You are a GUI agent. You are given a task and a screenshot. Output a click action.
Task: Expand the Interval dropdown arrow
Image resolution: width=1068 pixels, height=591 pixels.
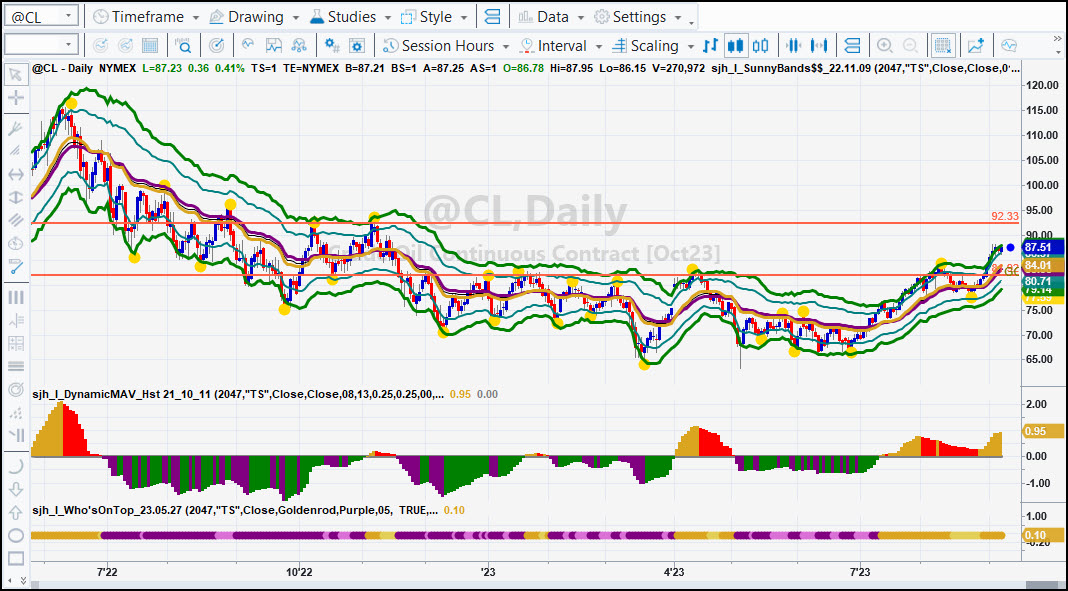click(x=599, y=46)
